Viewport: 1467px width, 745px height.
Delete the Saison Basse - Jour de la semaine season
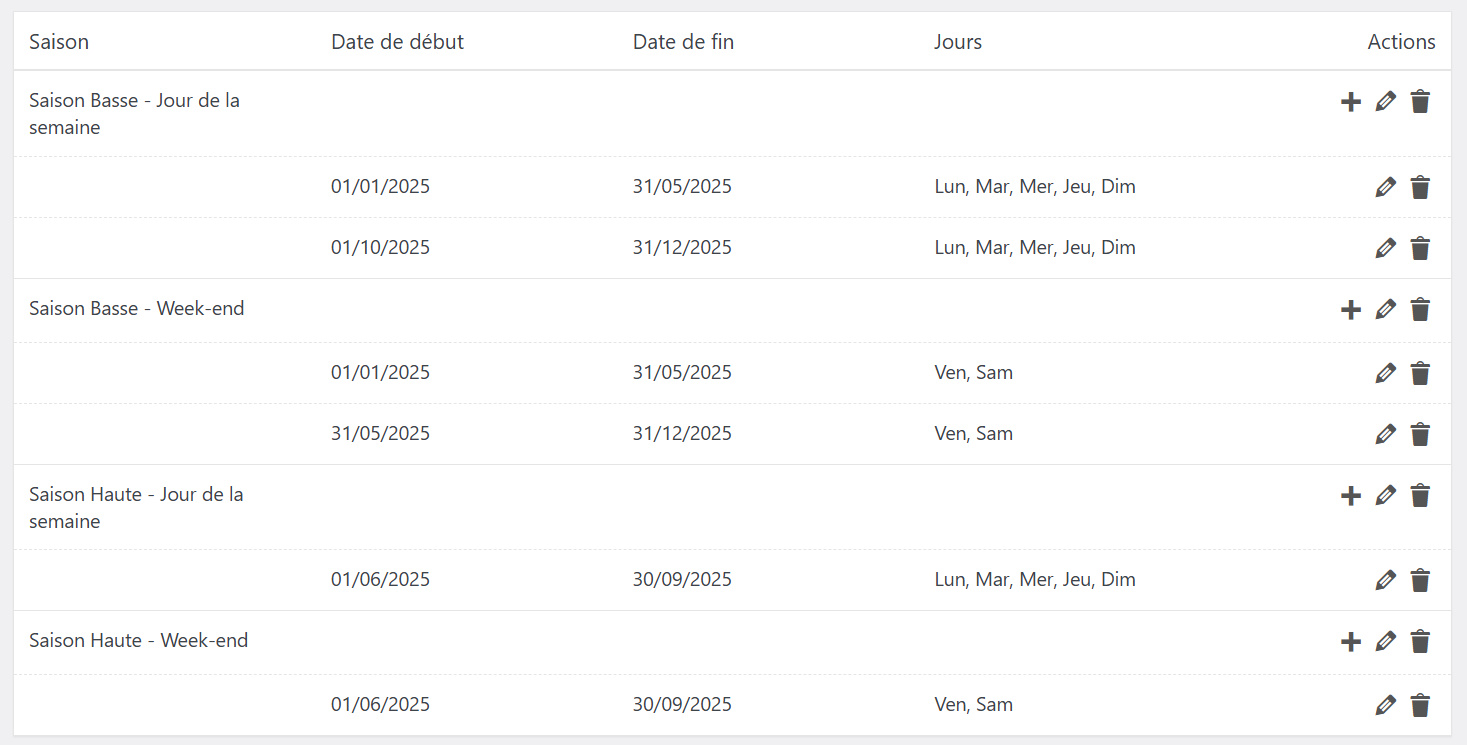tap(1420, 101)
